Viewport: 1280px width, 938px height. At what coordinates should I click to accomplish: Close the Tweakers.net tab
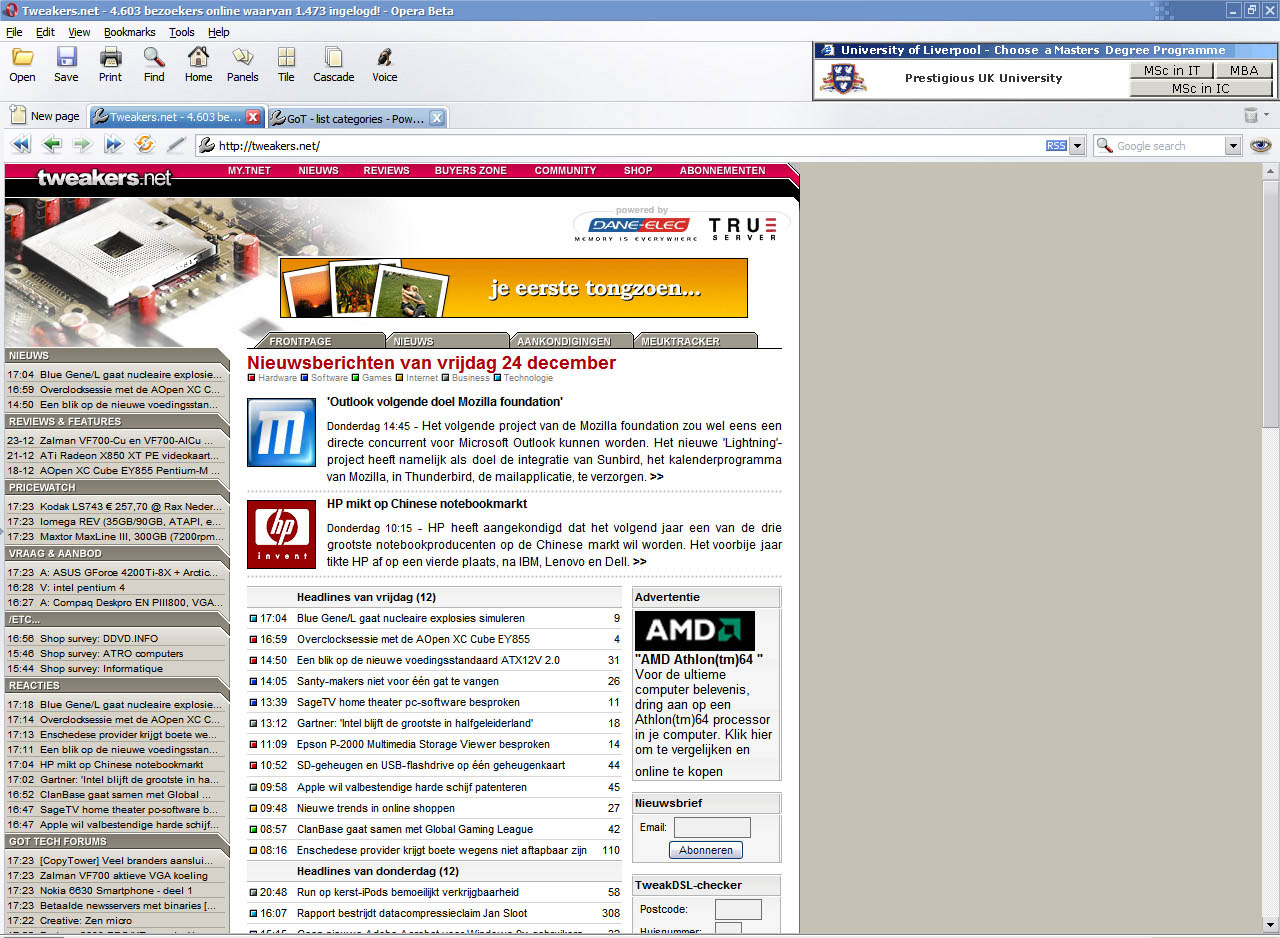(253, 118)
